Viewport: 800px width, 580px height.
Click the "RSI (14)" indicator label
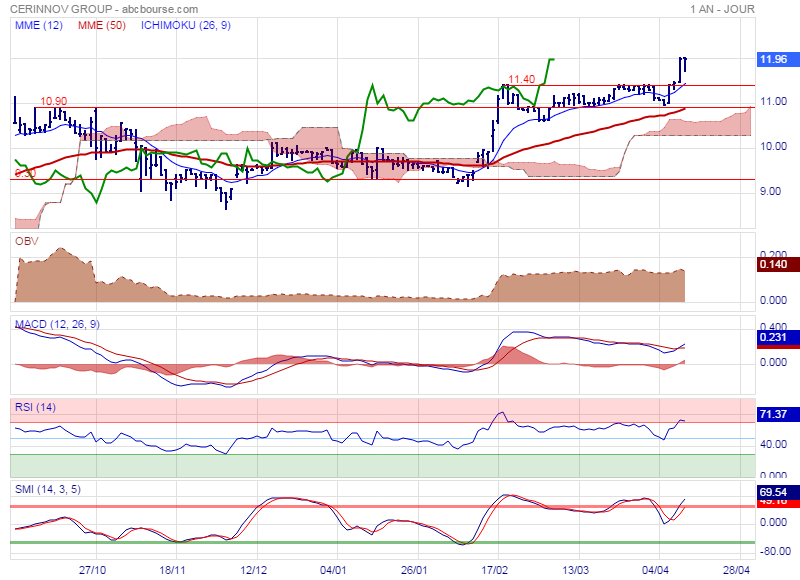(35, 407)
